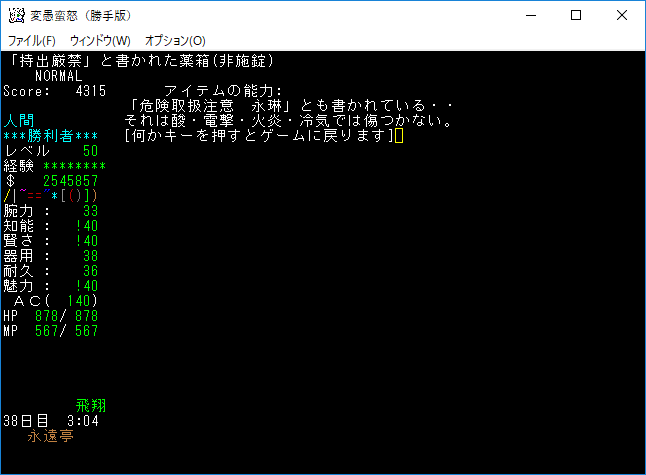Click the gold amount 2545857

point(70,181)
